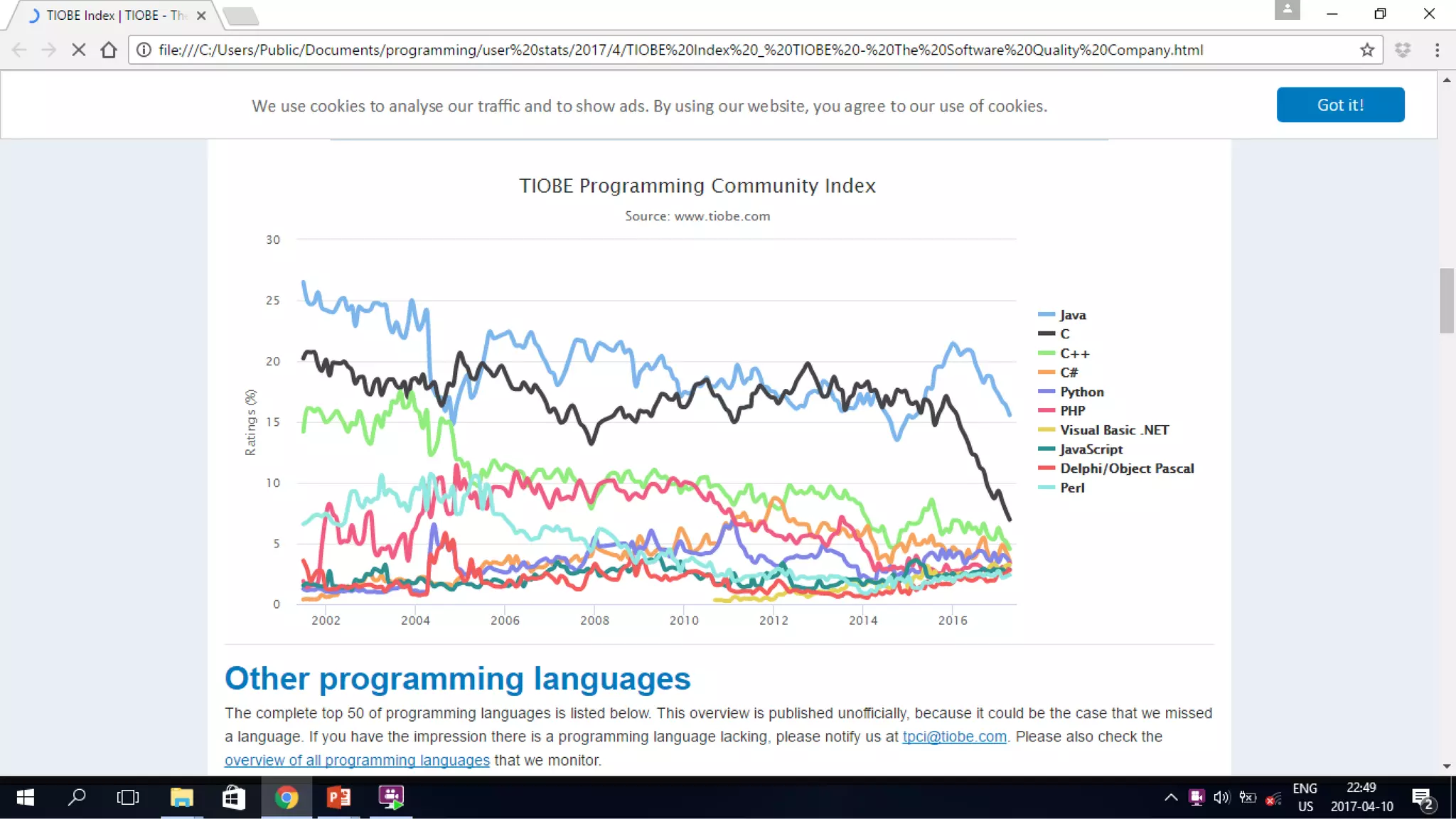Toggle the C# series in legend

[x=1058, y=373]
